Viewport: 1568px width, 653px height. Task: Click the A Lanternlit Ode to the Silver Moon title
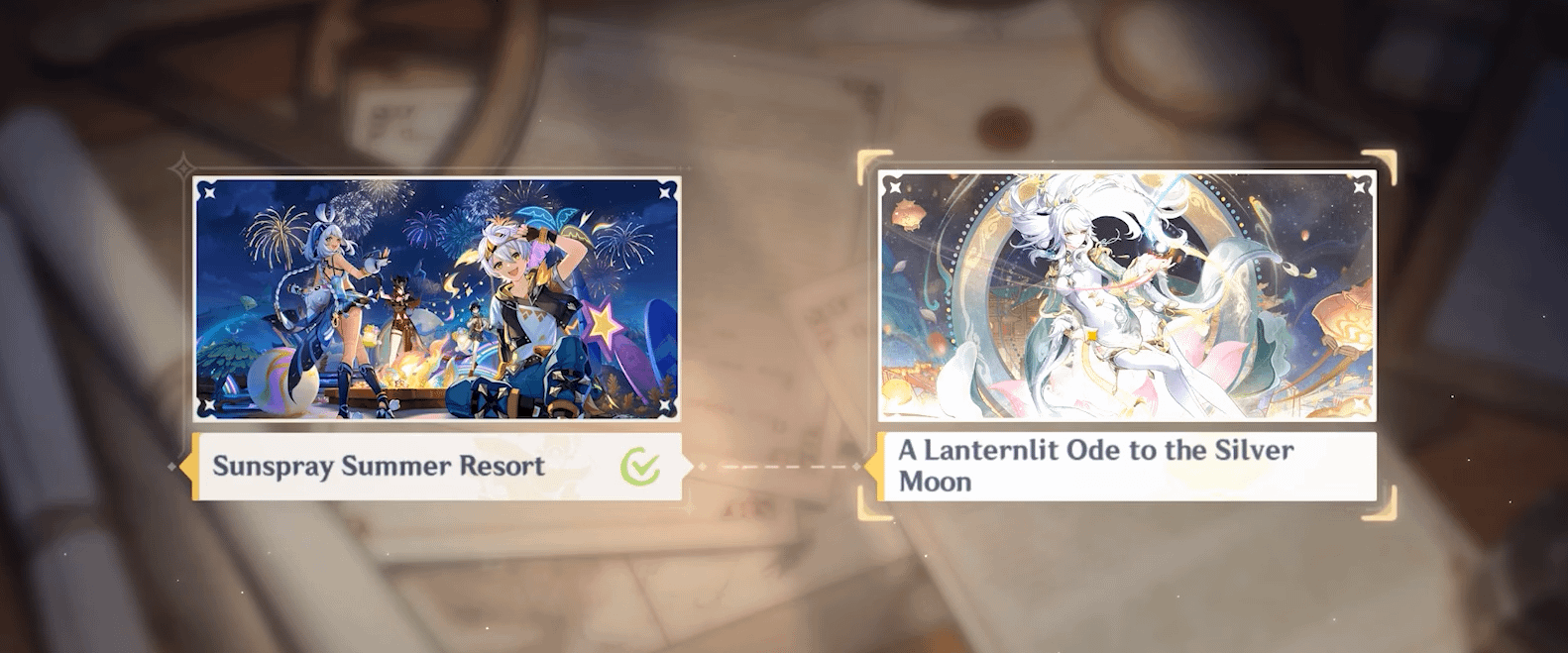point(1096,466)
